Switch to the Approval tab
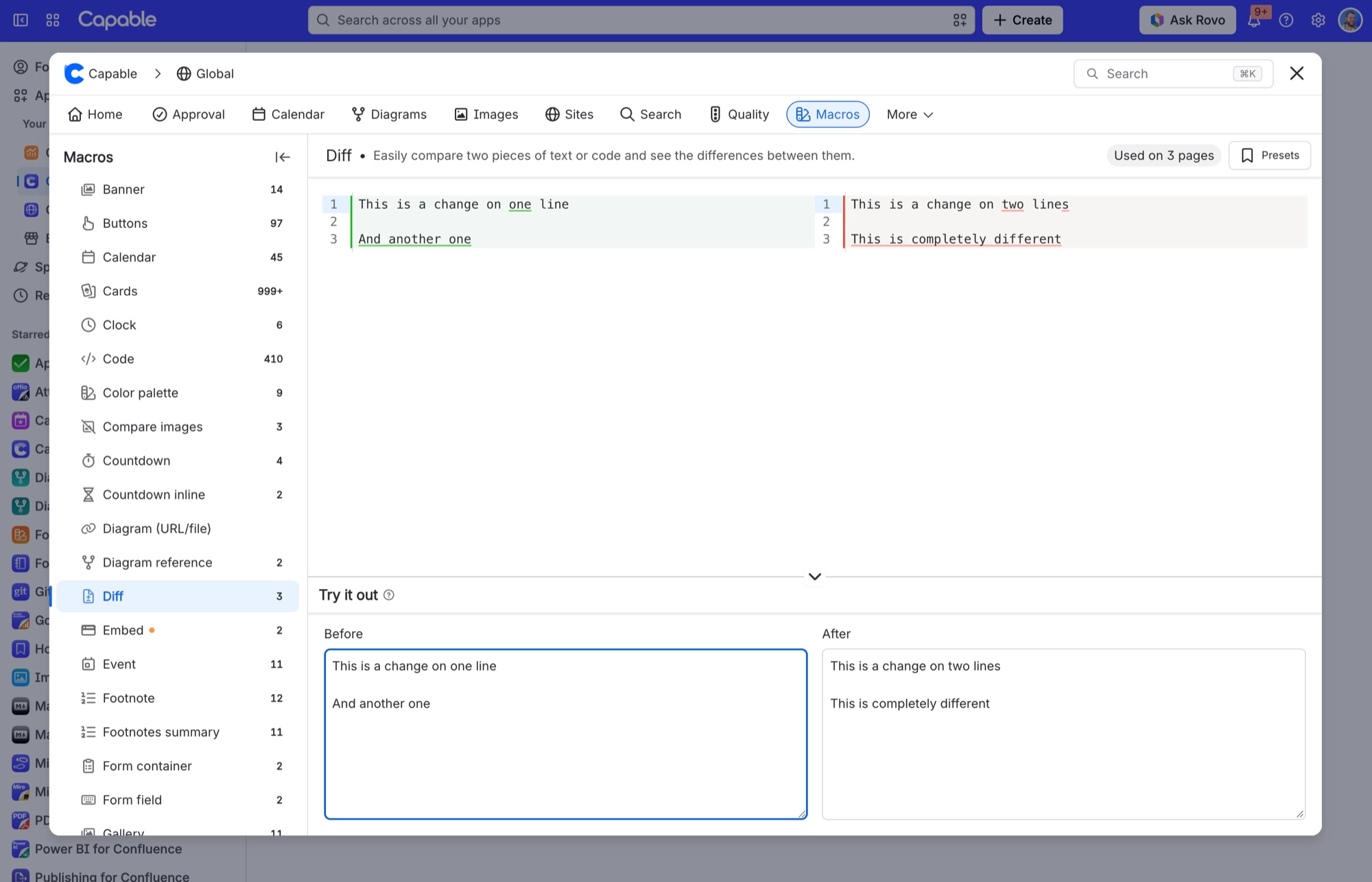Screen dimensions: 1372x882 [189, 115]
